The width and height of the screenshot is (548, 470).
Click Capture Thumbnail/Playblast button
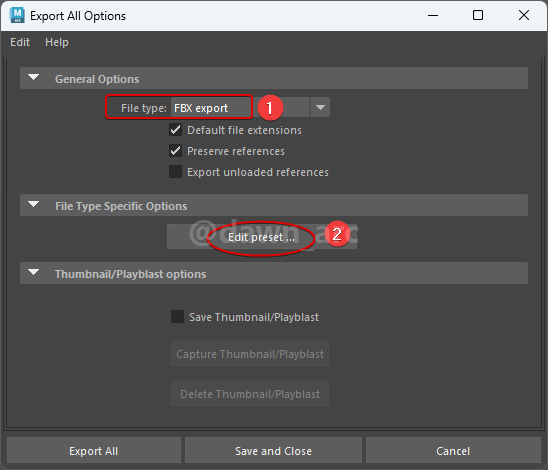coord(250,354)
